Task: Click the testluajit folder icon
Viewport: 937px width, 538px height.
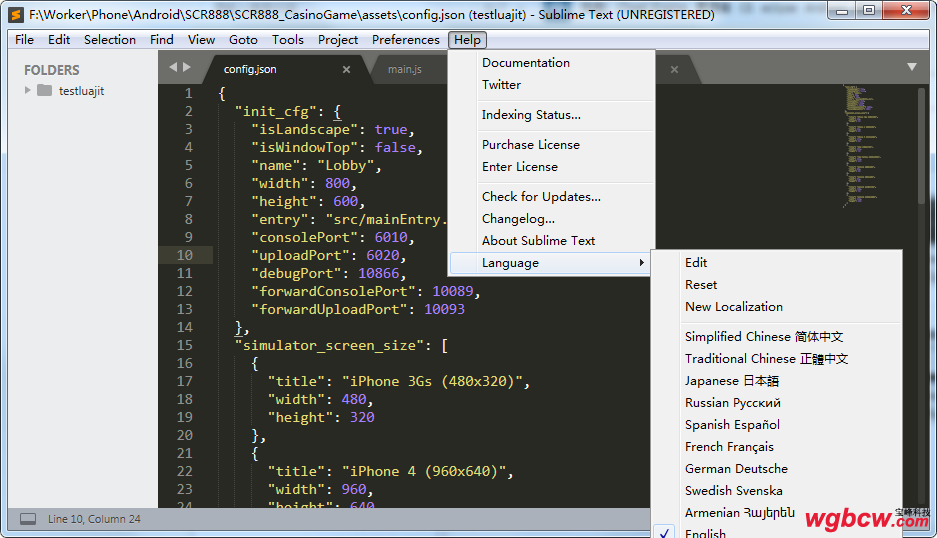Action: 44,91
